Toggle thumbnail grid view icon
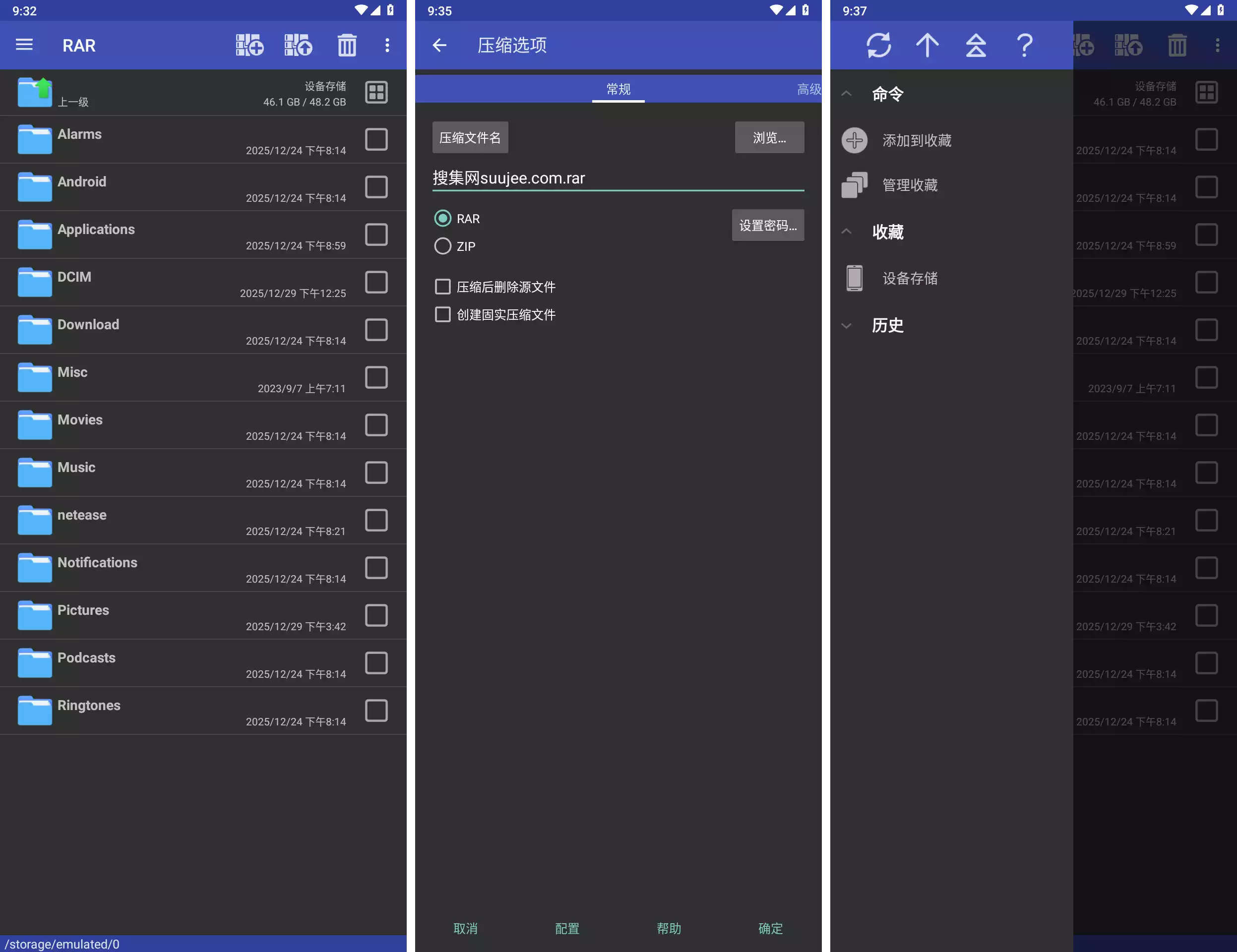This screenshot has width=1237, height=952. pos(376,92)
